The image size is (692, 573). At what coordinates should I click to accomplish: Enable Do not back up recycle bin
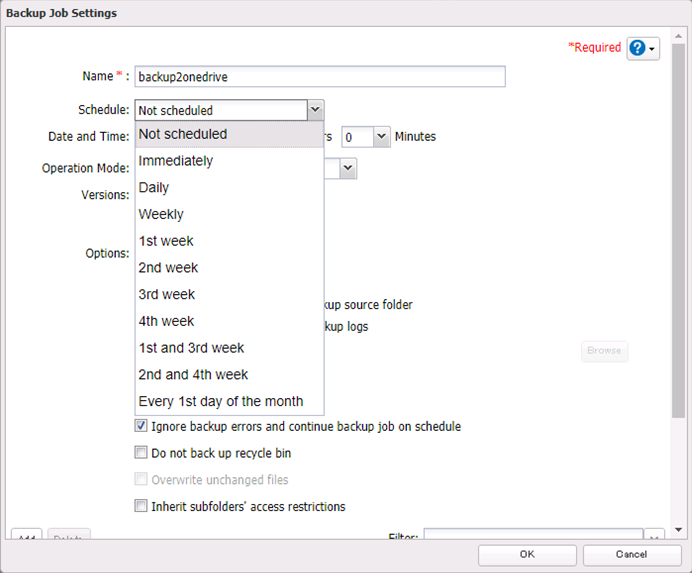[x=141, y=452]
